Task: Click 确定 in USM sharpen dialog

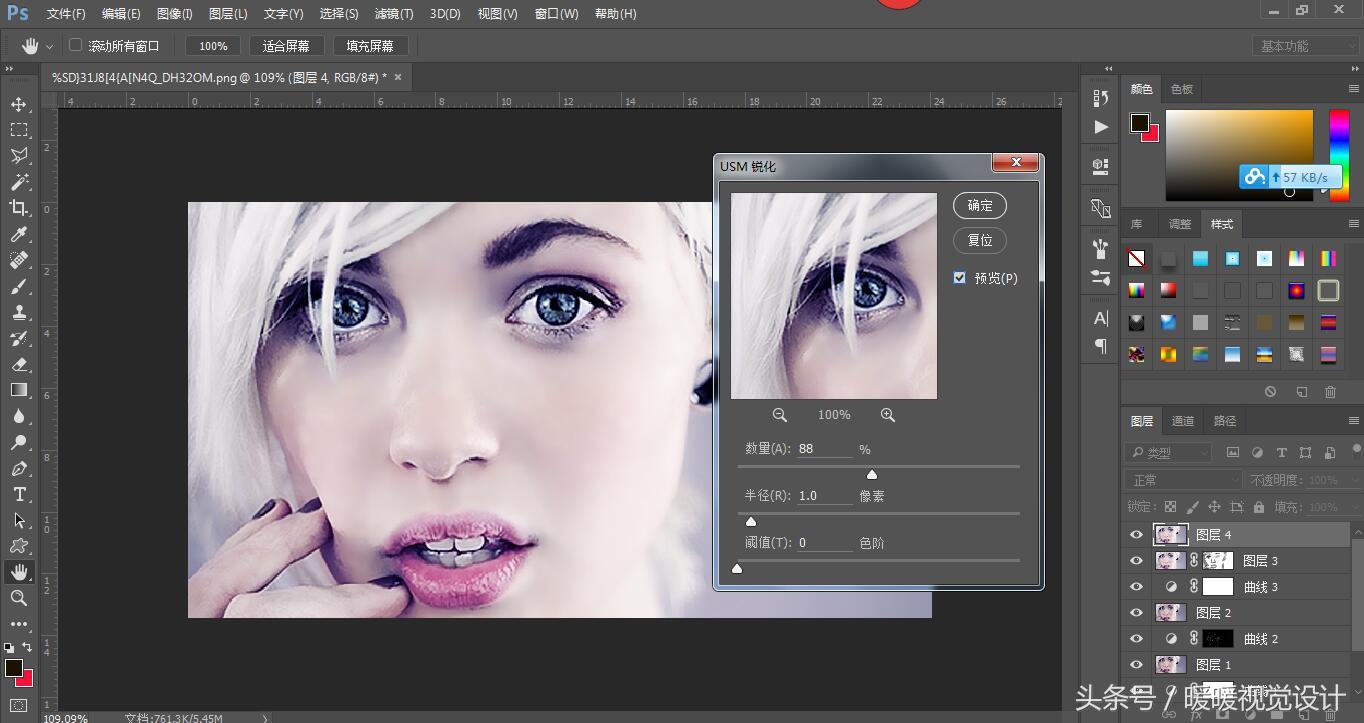Action: (980, 205)
